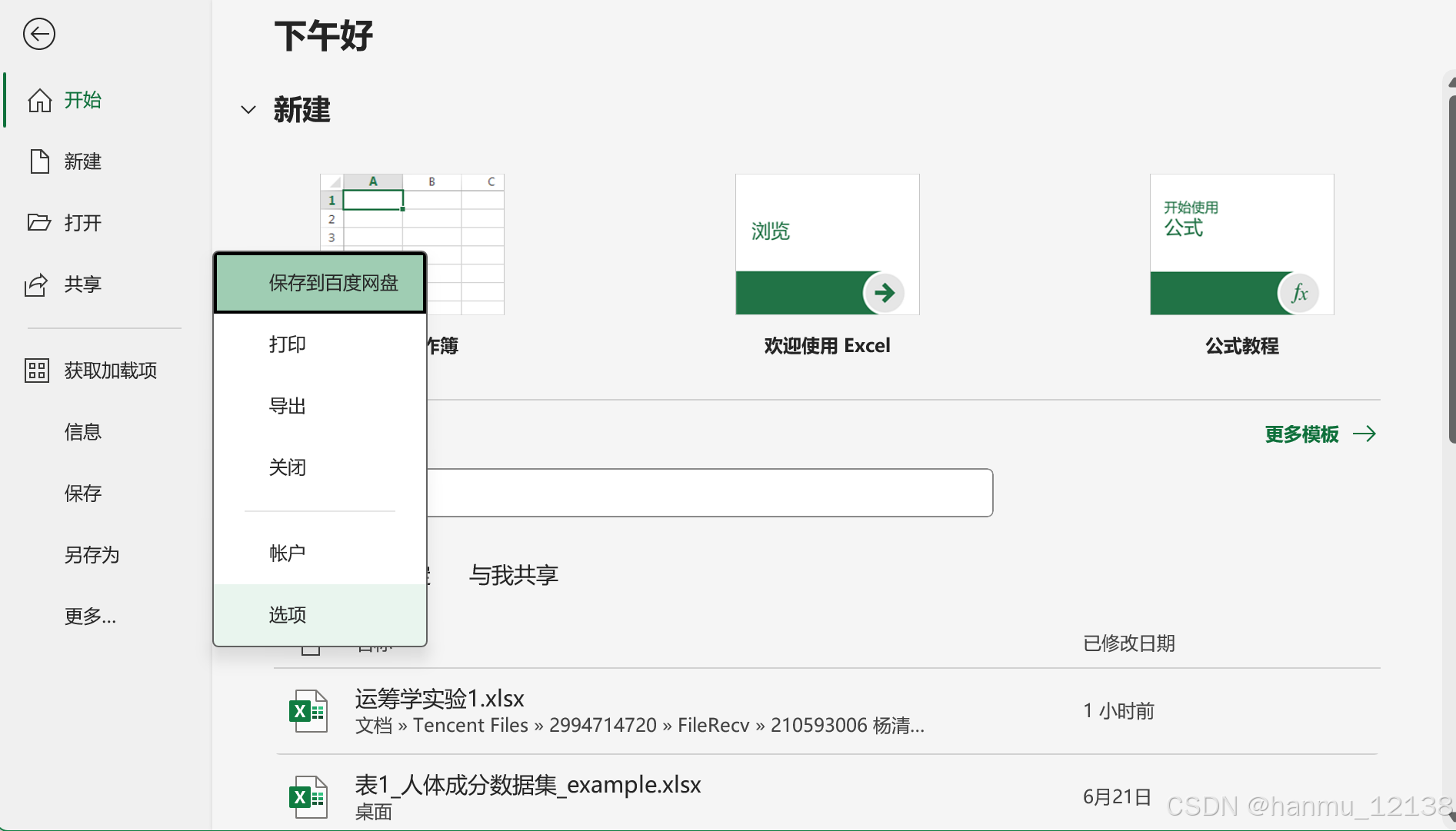Click the 更多模板 link
Screen dimensions: 1456x831
1321,434
